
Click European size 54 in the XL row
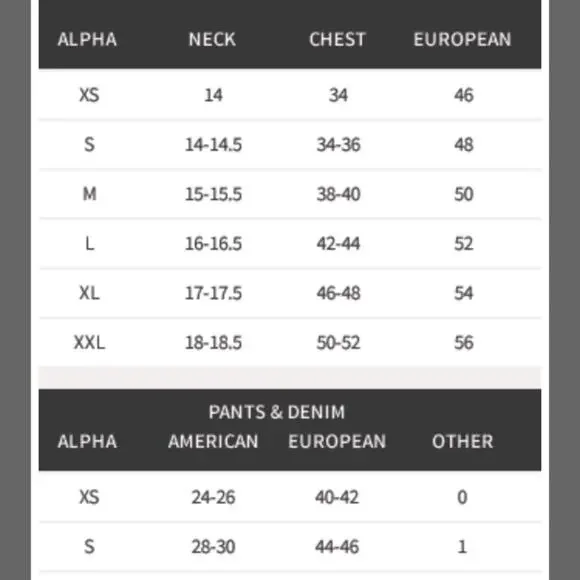(x=463, y=293)
